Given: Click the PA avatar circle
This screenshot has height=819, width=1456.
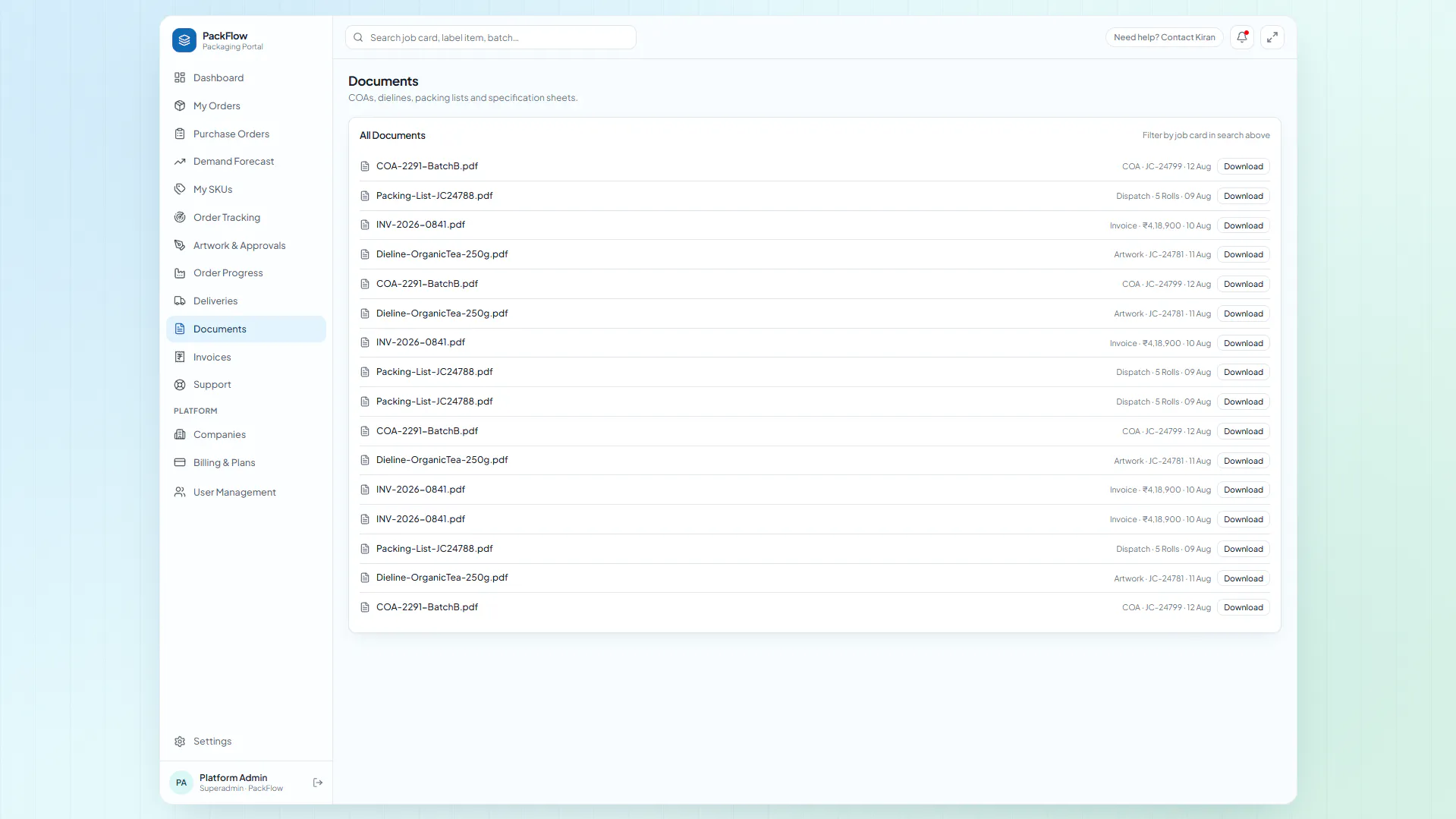Looking at the screenshot, I should pos(181,783).
